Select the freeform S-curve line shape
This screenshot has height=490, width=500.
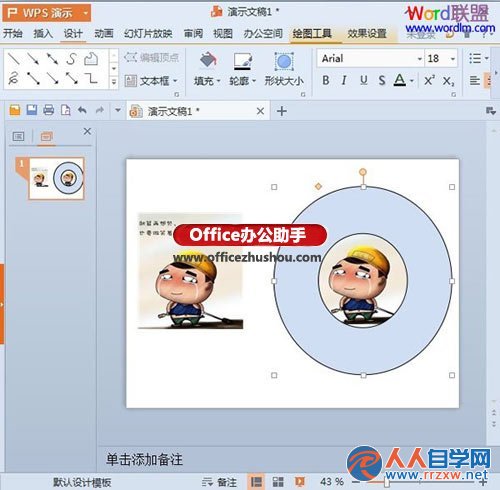(71, 59)
